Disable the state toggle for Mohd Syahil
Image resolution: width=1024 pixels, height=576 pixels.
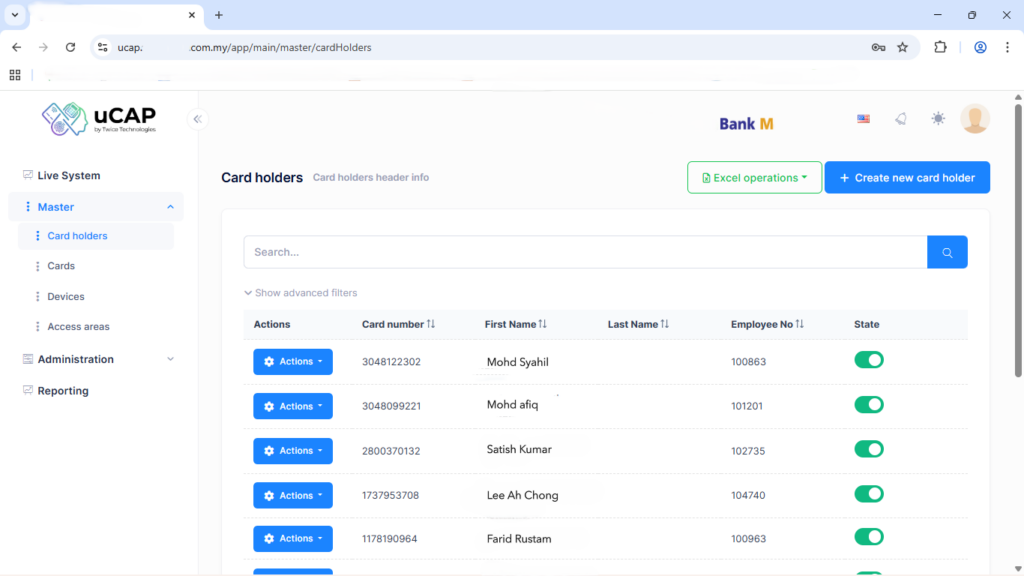(x=868, y=360)
